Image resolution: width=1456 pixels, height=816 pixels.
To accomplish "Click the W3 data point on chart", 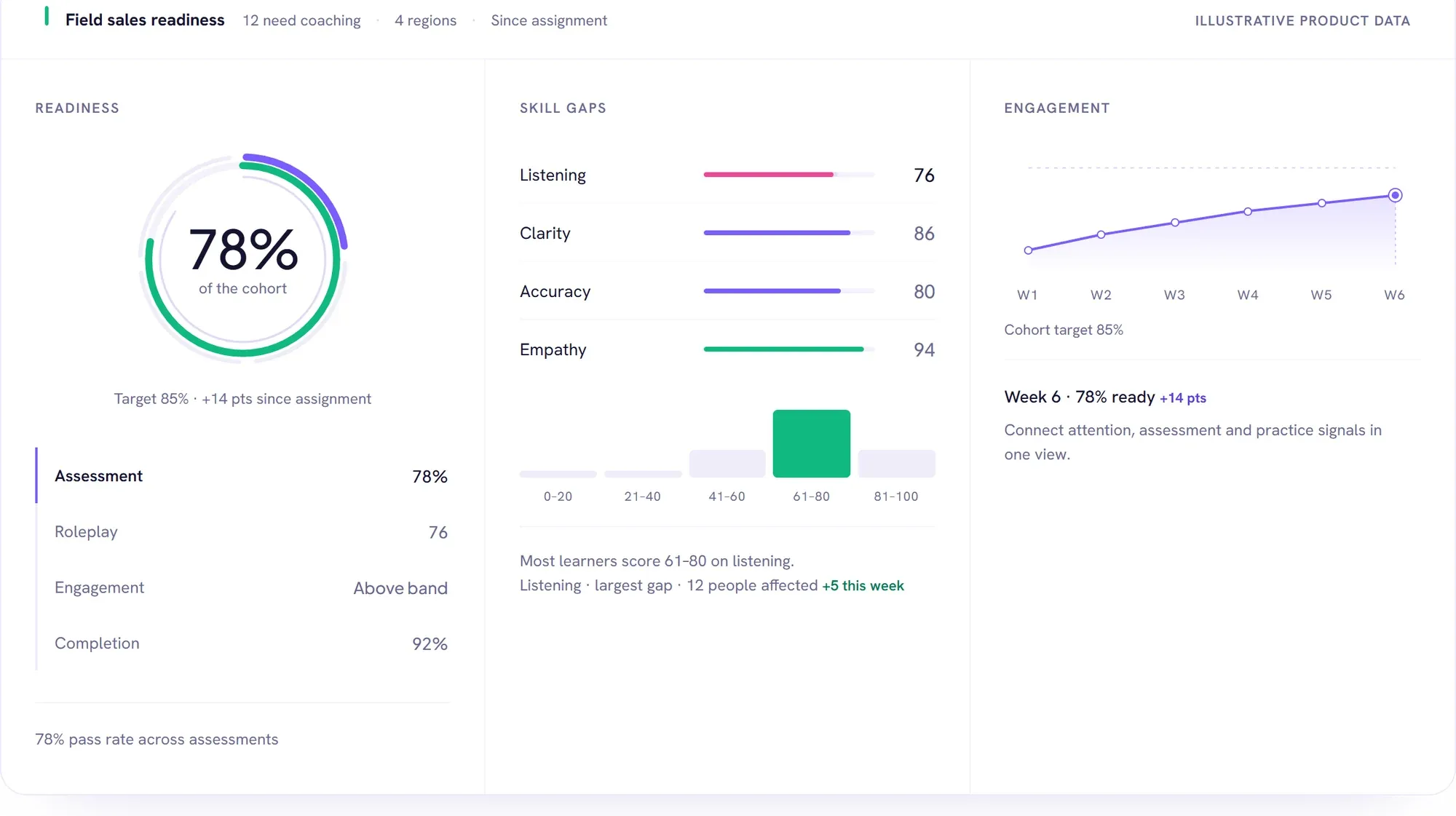I will [x=1174, y=223].
